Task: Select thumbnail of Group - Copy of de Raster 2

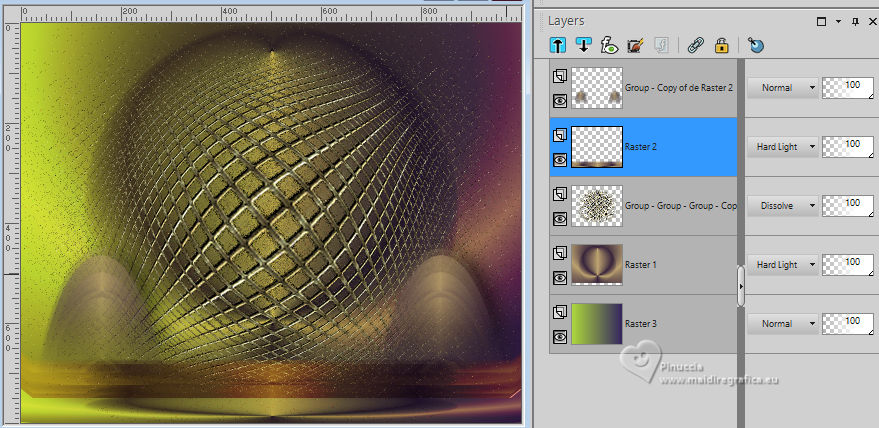Action: [x=596, y=88]
